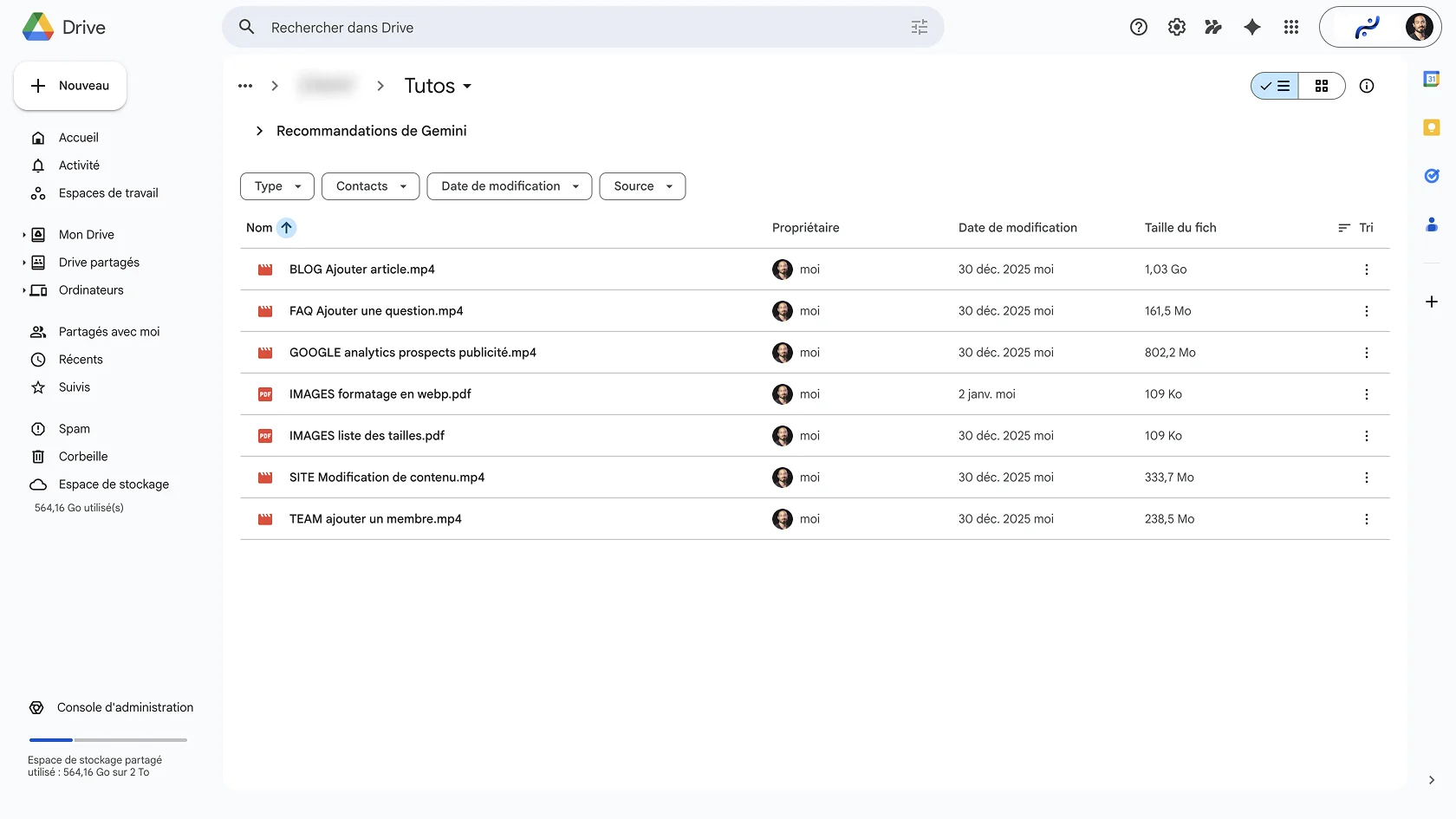Open Suivis starred items

click(x=75, y=387)
